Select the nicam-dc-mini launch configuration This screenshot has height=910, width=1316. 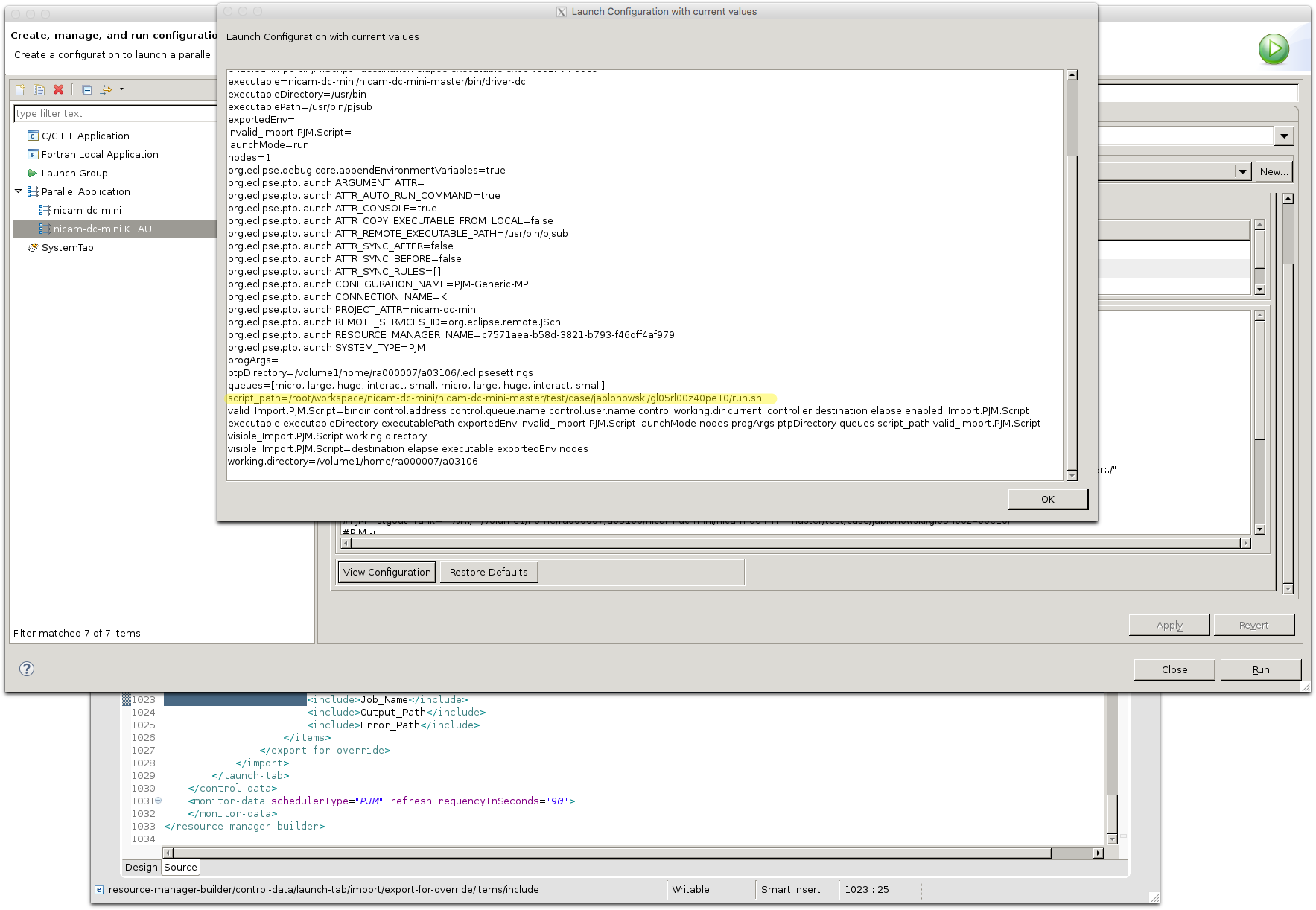pos(87,211)
